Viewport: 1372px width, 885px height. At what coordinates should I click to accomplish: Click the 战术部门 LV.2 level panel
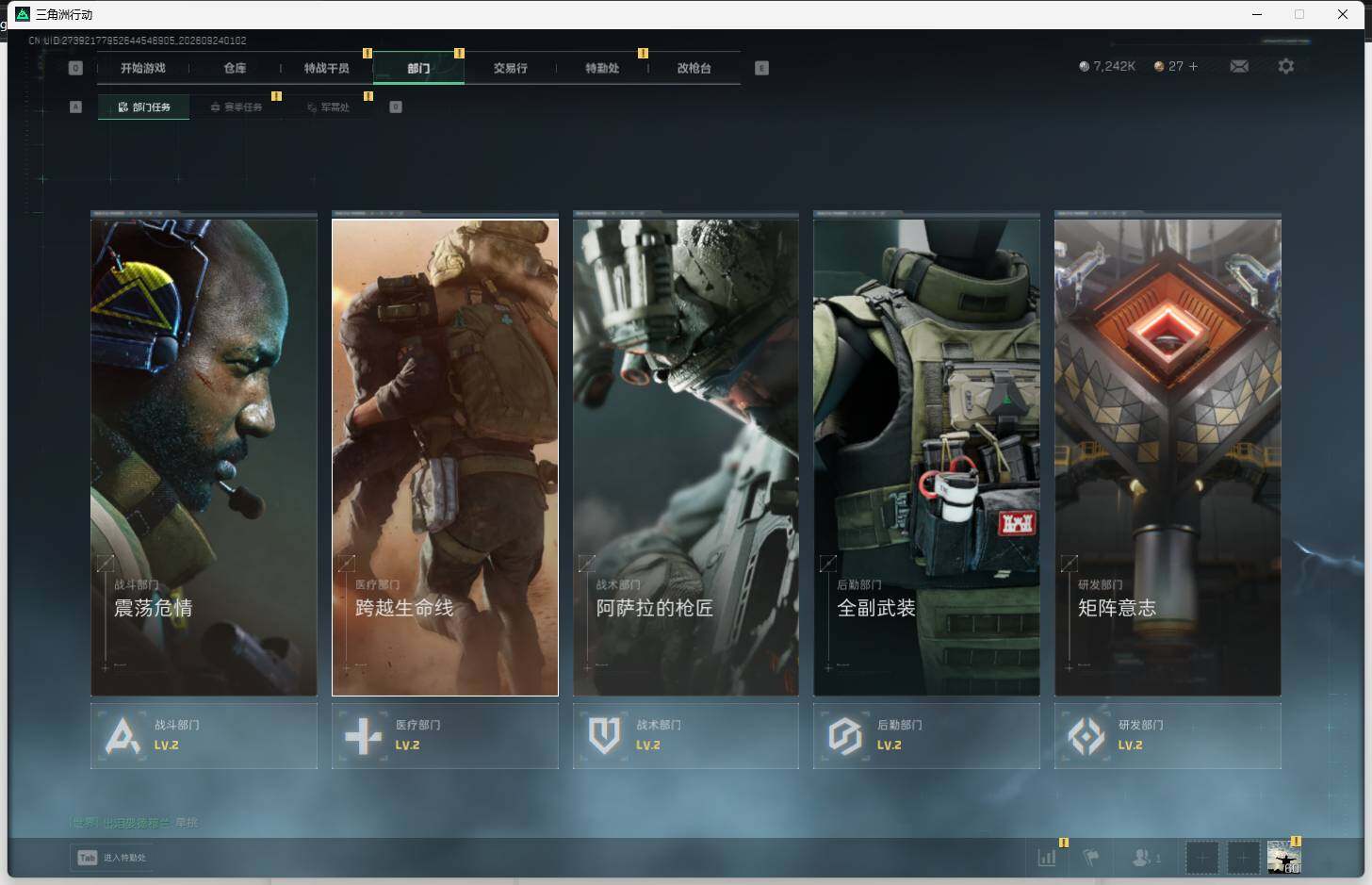686,735
